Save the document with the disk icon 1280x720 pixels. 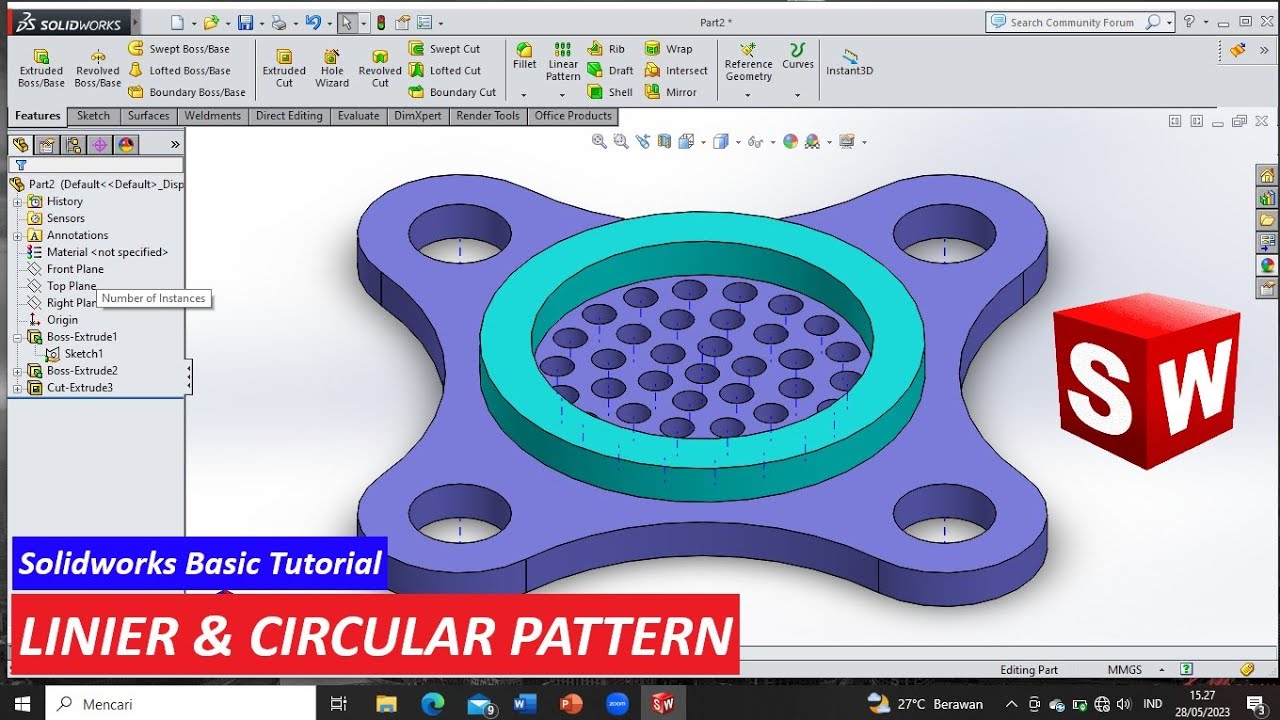pyautogui.click(x=245, y=22)
